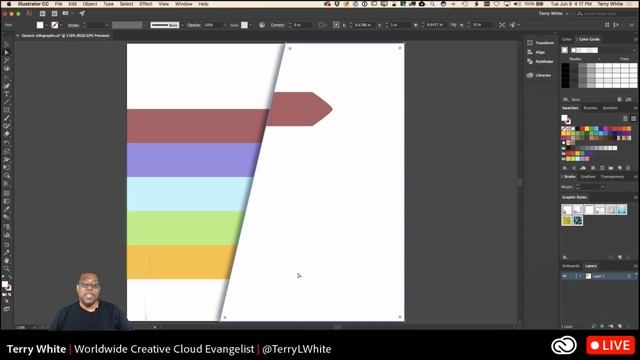Toggle swatches list view button

(x=625, y=118)
